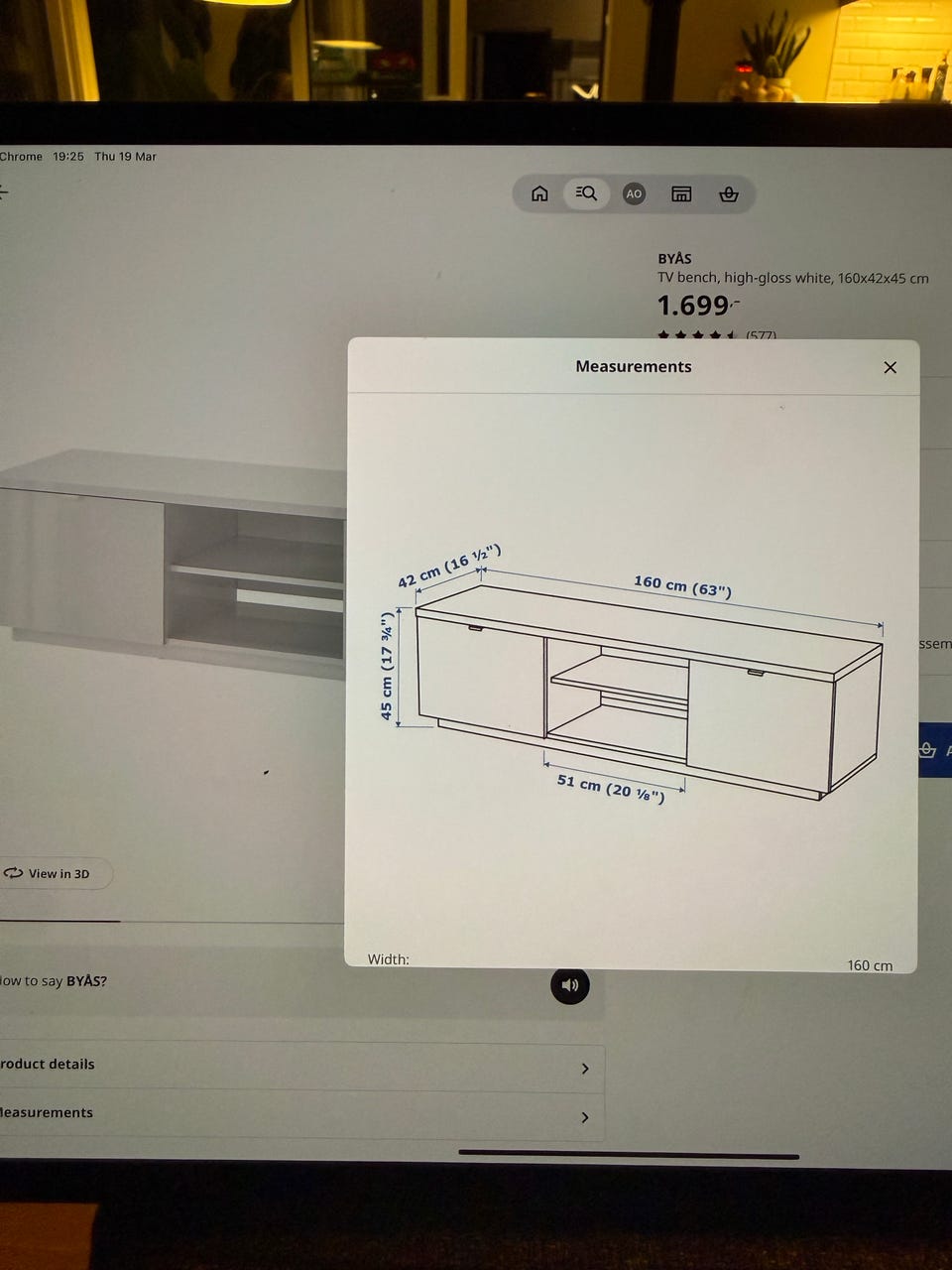The height and width of the screenshot is (1270, 952).
Task: Click the Width: label in popup
Action: tap(389, 959)
